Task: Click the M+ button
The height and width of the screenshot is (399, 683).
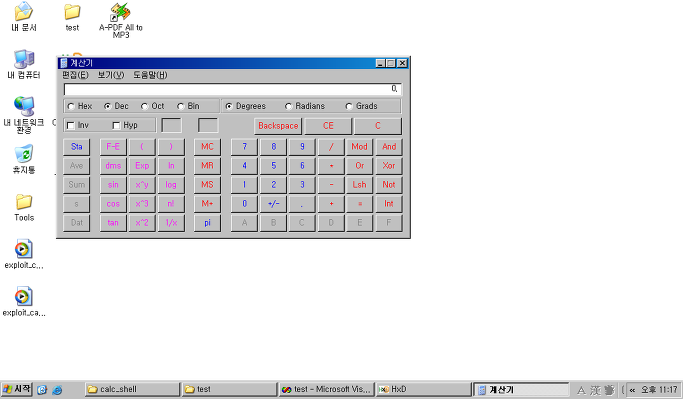Action: 207,204
